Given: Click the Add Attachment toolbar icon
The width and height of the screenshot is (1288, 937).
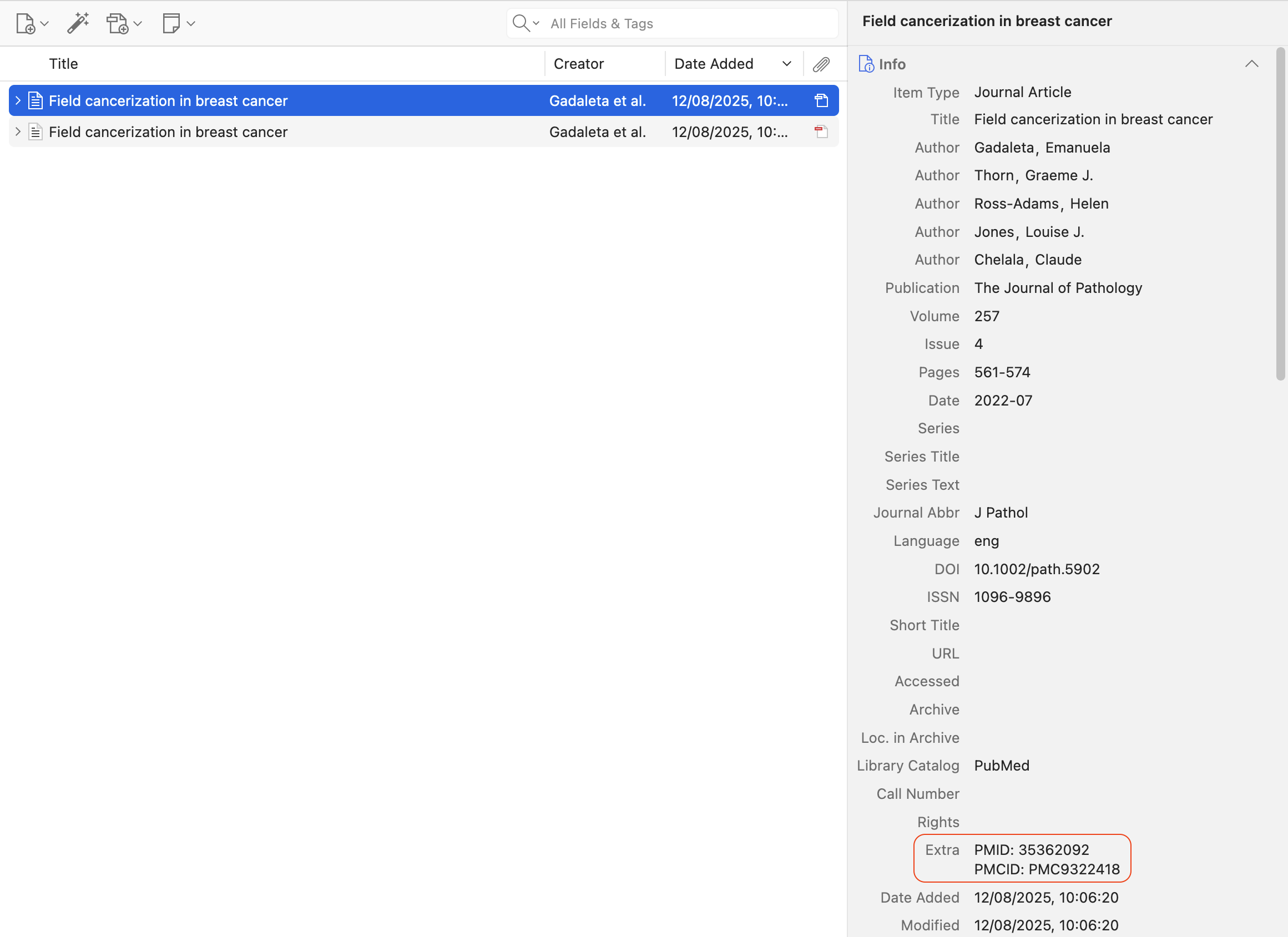Looking at the screenshot, I should pos(118,24).
